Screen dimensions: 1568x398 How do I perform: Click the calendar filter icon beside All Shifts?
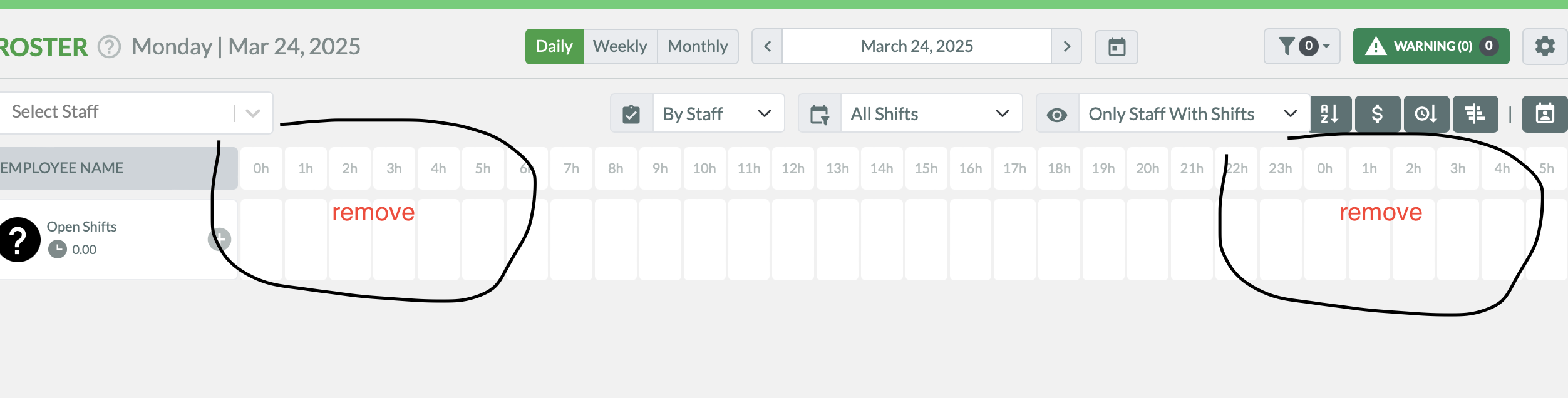(x=820, y=113)
